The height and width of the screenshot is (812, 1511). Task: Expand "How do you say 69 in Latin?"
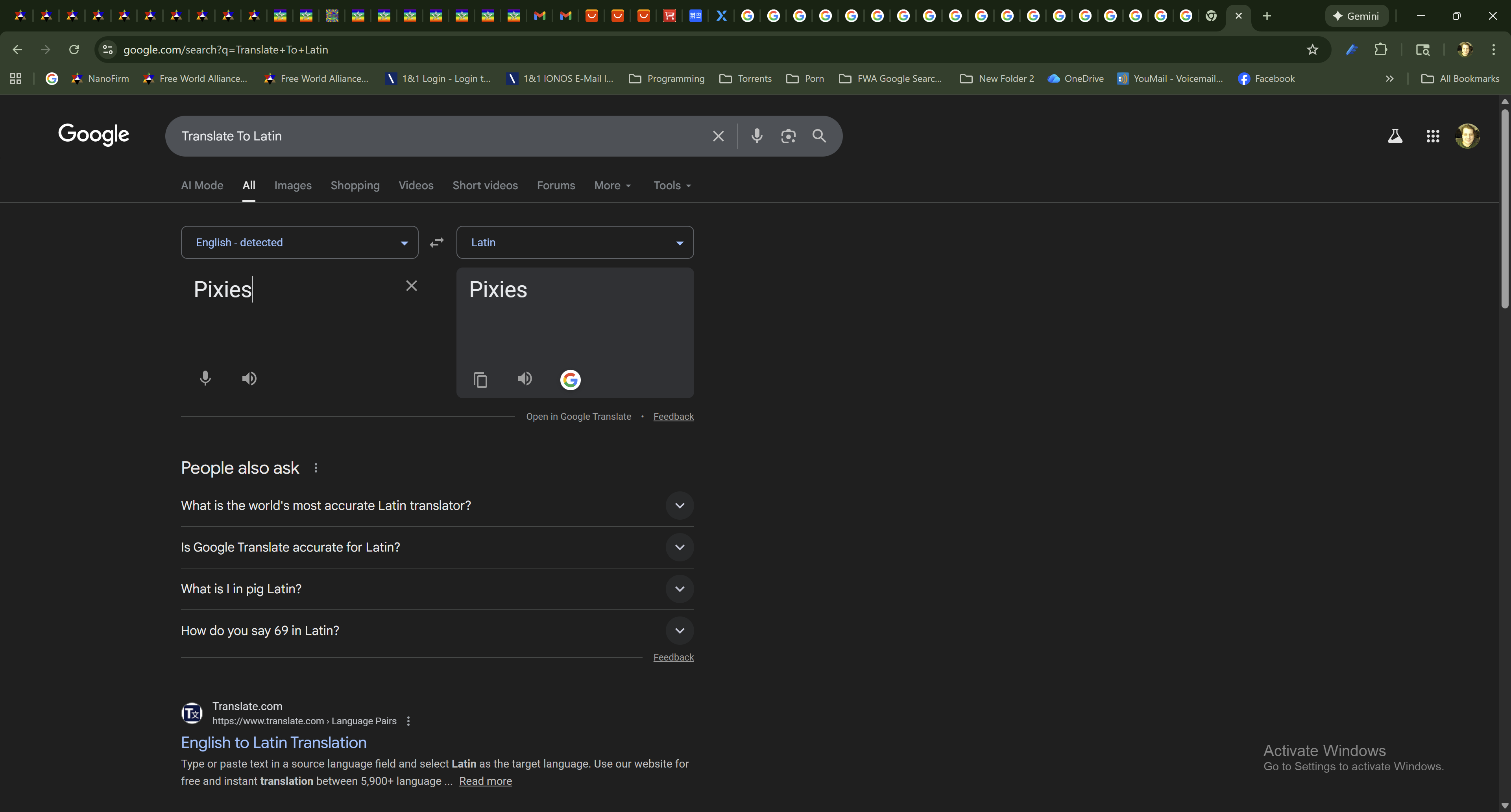pos(679,630)
